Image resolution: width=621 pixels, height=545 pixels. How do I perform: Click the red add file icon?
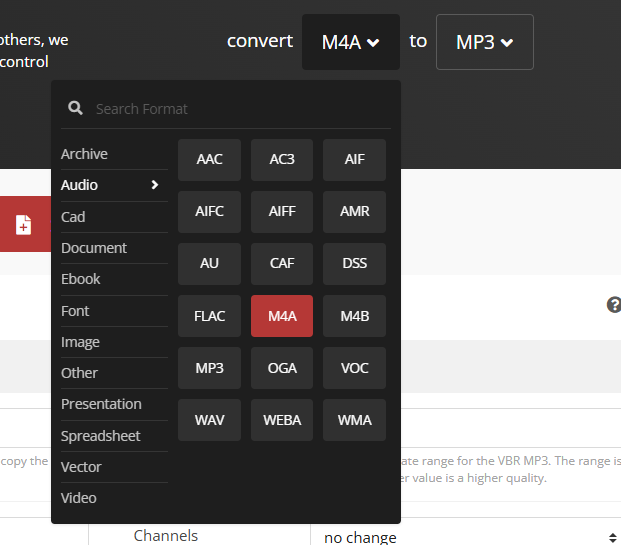pyautogui.click(x=23, y=225)
